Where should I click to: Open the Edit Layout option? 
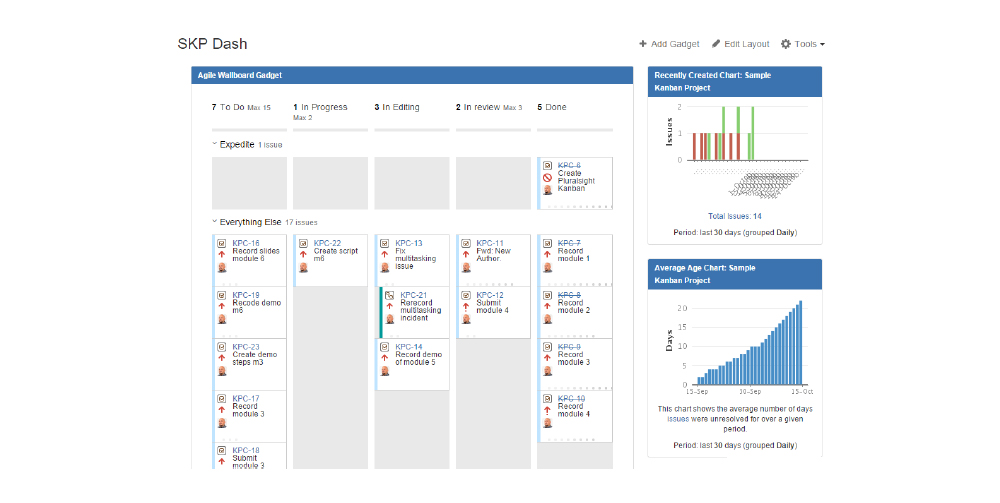(740, 44)
